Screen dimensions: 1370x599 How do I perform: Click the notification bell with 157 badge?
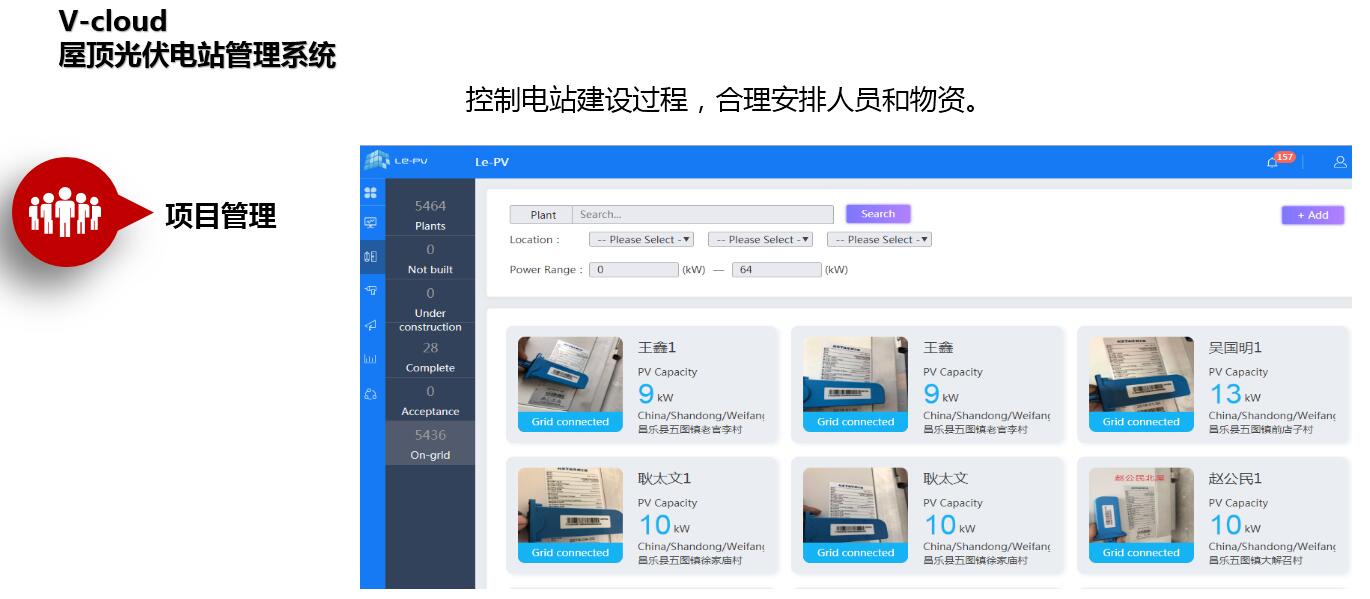tap(1273, 162)
